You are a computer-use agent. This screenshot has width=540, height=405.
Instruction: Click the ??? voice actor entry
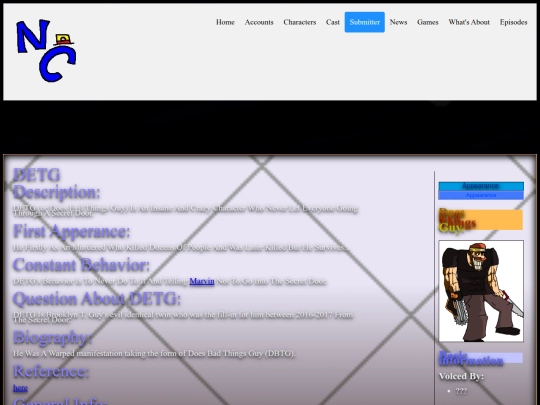click(x=461, y=391)
